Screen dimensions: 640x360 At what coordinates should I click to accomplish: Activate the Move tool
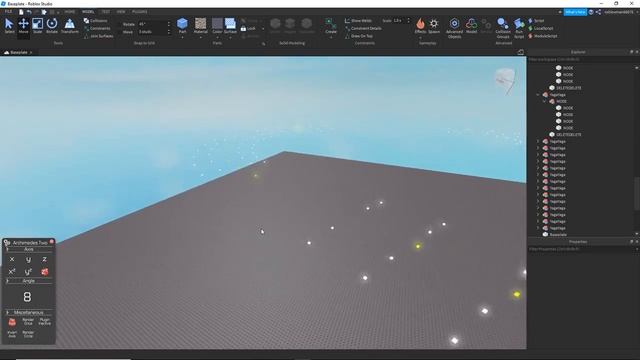click(x=23, y=26)
